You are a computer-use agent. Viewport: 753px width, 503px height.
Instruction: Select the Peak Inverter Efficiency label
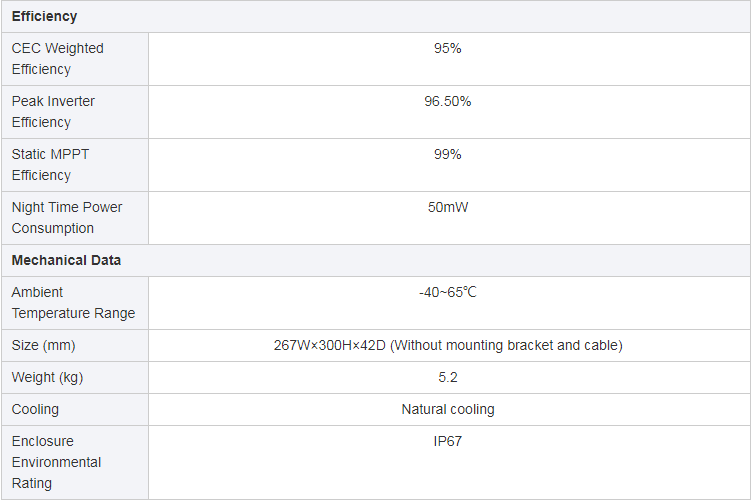(53, 112)
